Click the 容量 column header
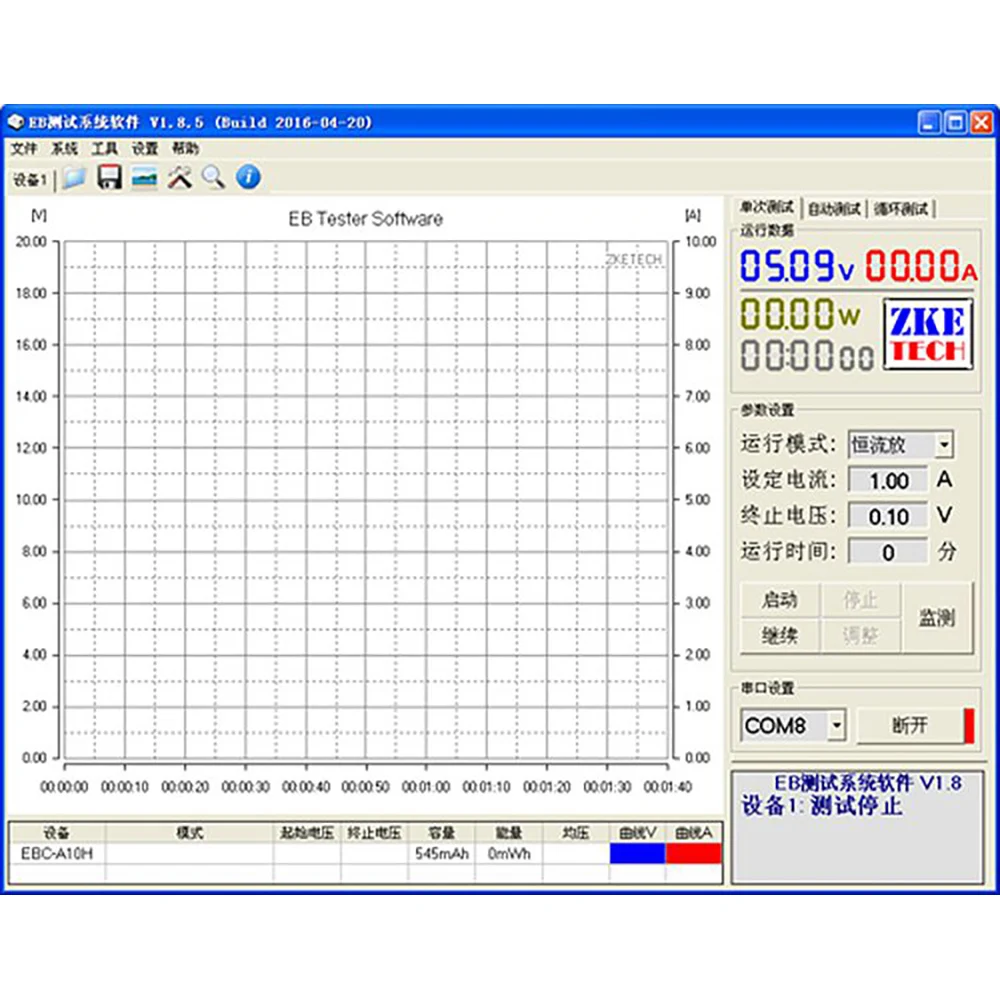Screen dimensions: 1000x1000 [441, 832]
